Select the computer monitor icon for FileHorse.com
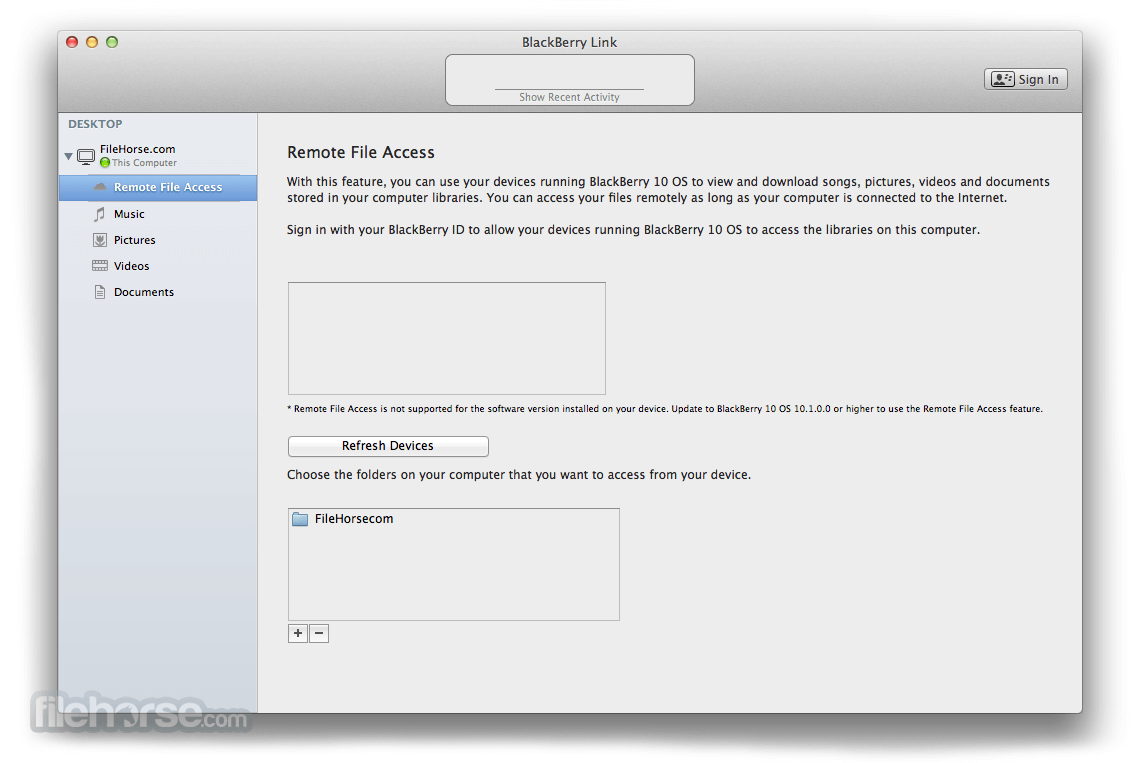The width and height of the screenshot is (1141, 763). click(x=86, y=156)
